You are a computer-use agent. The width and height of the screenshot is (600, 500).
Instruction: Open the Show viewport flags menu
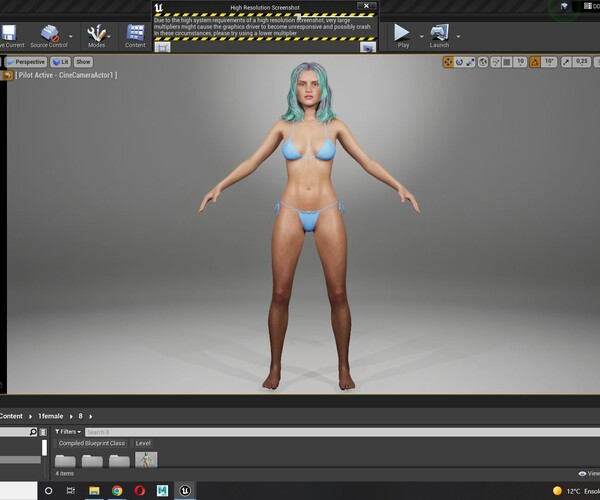pyautogui.click(x=83, y=62)
